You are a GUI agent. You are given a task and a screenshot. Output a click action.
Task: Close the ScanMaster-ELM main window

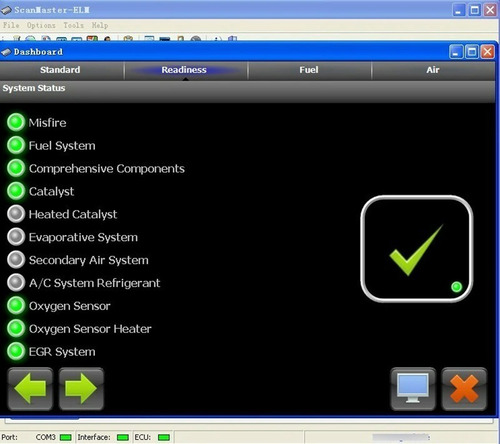pyautogui.click(x=490, y=10)
